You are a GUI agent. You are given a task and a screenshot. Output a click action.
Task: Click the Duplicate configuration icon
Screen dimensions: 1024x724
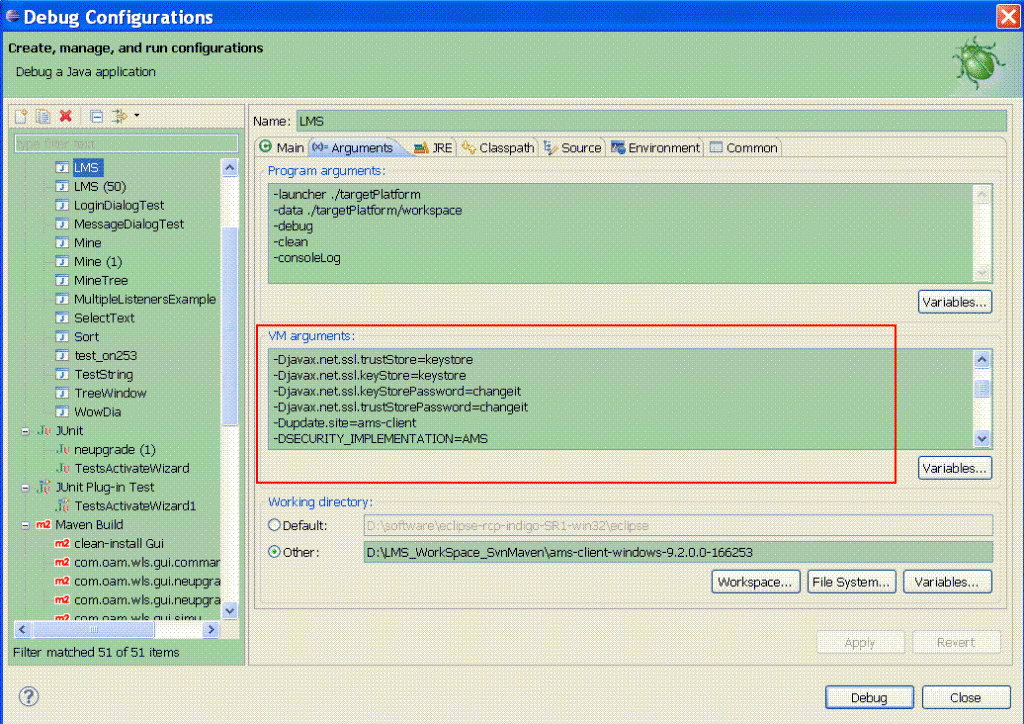(43, 116)
